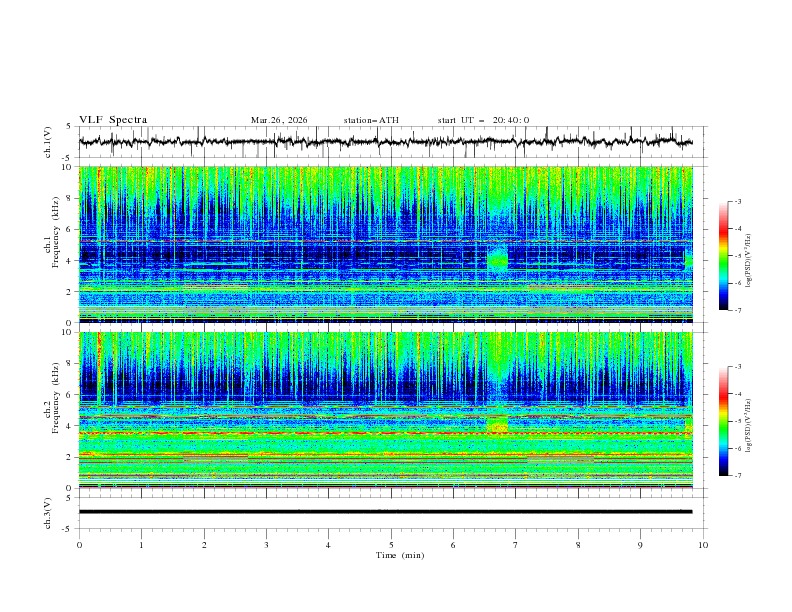Click the "VLF Spectra" plot title
Image resolution: width=792 pixels, height=612 pixels.
113,120
